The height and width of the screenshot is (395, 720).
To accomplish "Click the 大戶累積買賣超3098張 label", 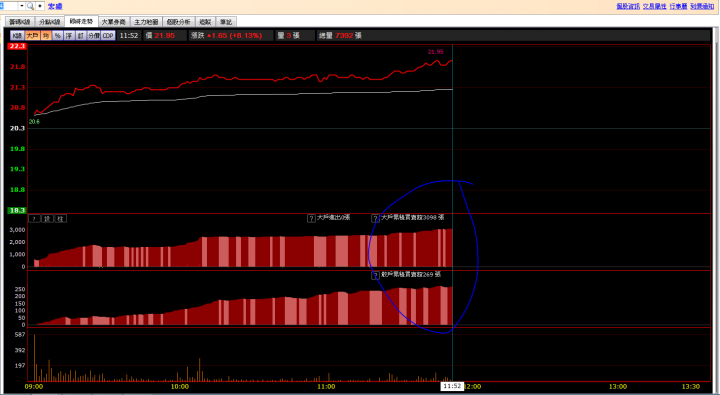I will point(412,217).
